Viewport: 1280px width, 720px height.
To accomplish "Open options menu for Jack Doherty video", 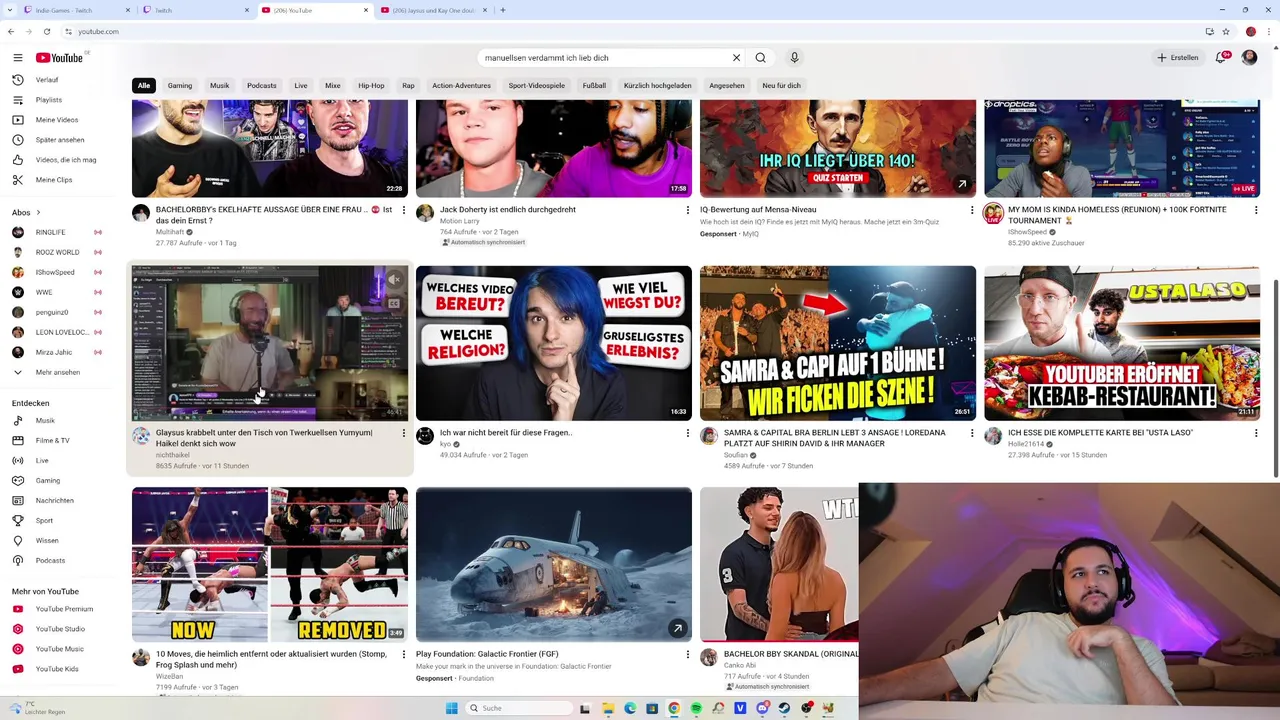I will click(x=688, y=210).
